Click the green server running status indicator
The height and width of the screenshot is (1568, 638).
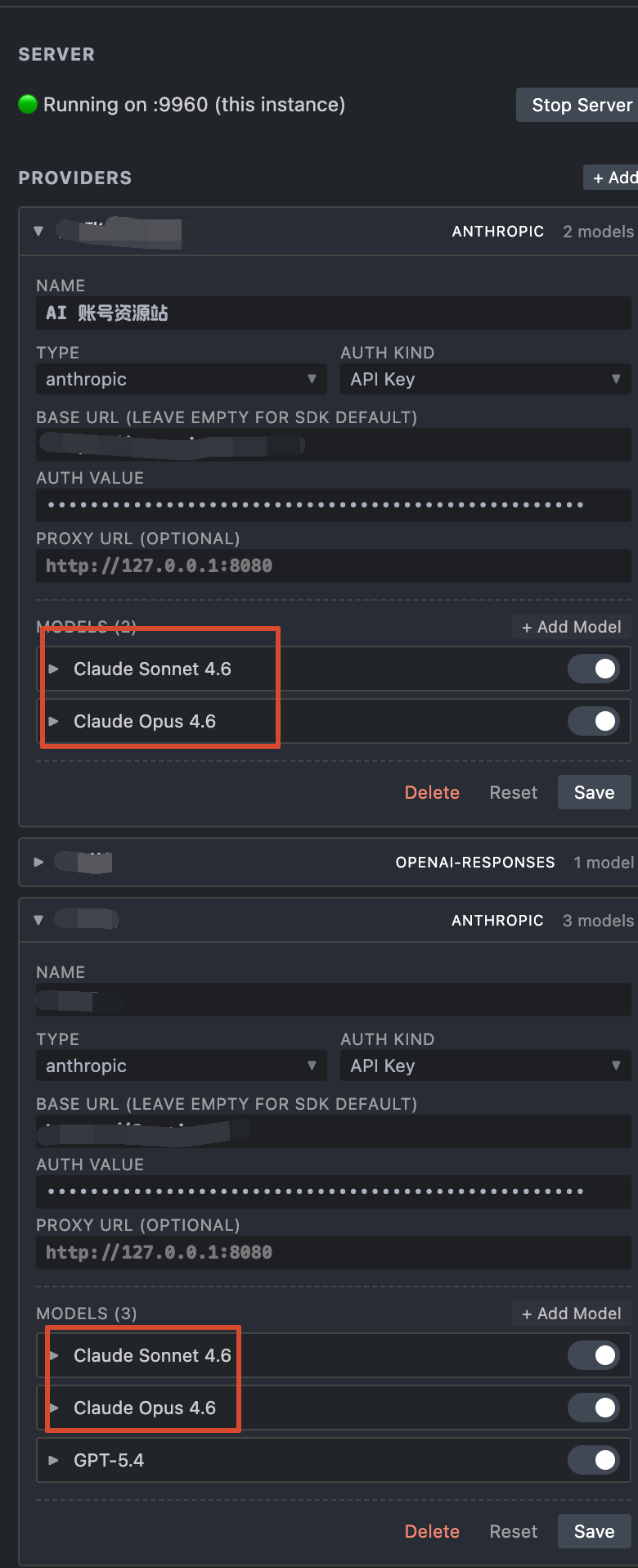28,105
